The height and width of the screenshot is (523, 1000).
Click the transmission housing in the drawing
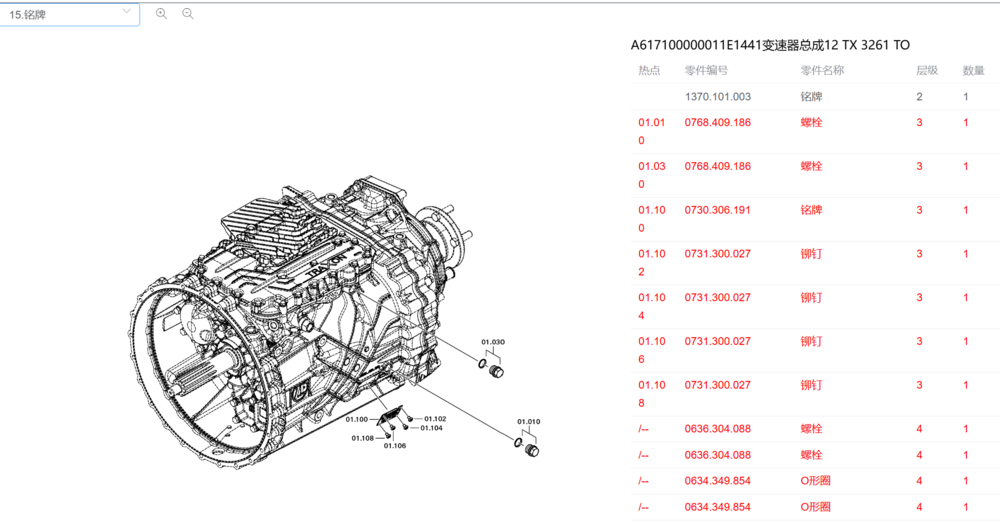[x=300, y=300]
